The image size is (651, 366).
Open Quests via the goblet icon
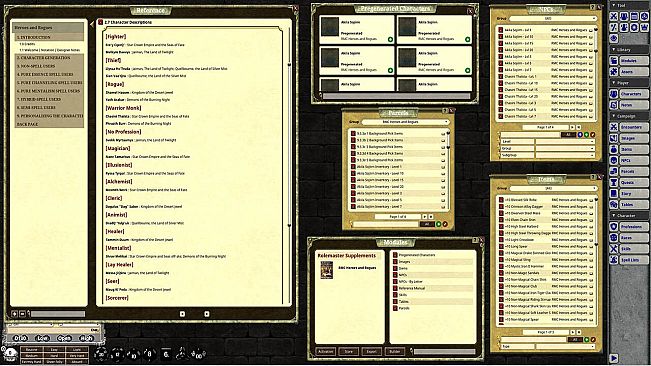pyautogui.click(x=614, y=182)
